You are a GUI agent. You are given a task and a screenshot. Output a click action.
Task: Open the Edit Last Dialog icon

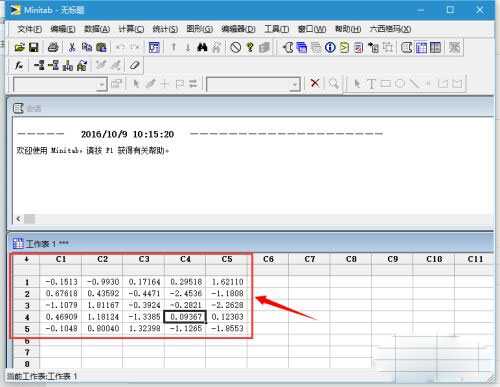(154, 47)
